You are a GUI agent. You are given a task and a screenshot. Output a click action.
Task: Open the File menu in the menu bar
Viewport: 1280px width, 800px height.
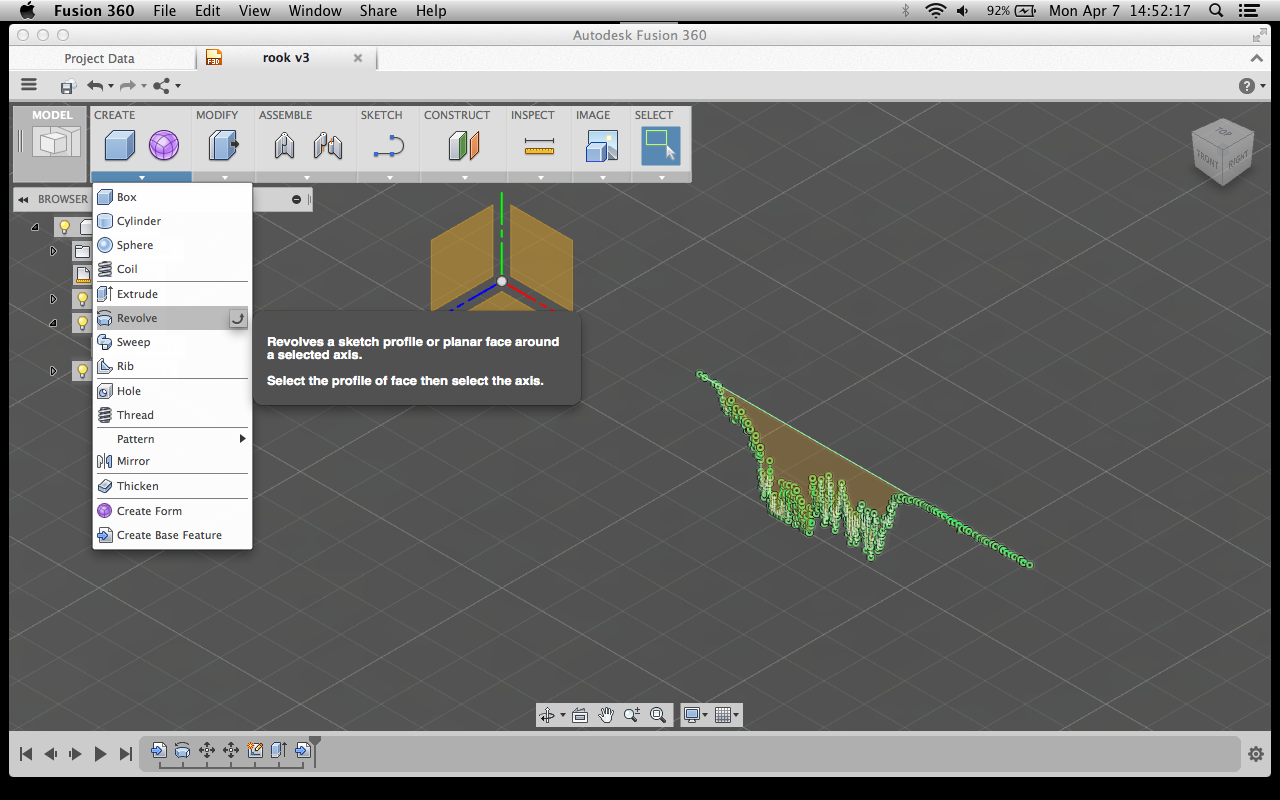[164, 11]
